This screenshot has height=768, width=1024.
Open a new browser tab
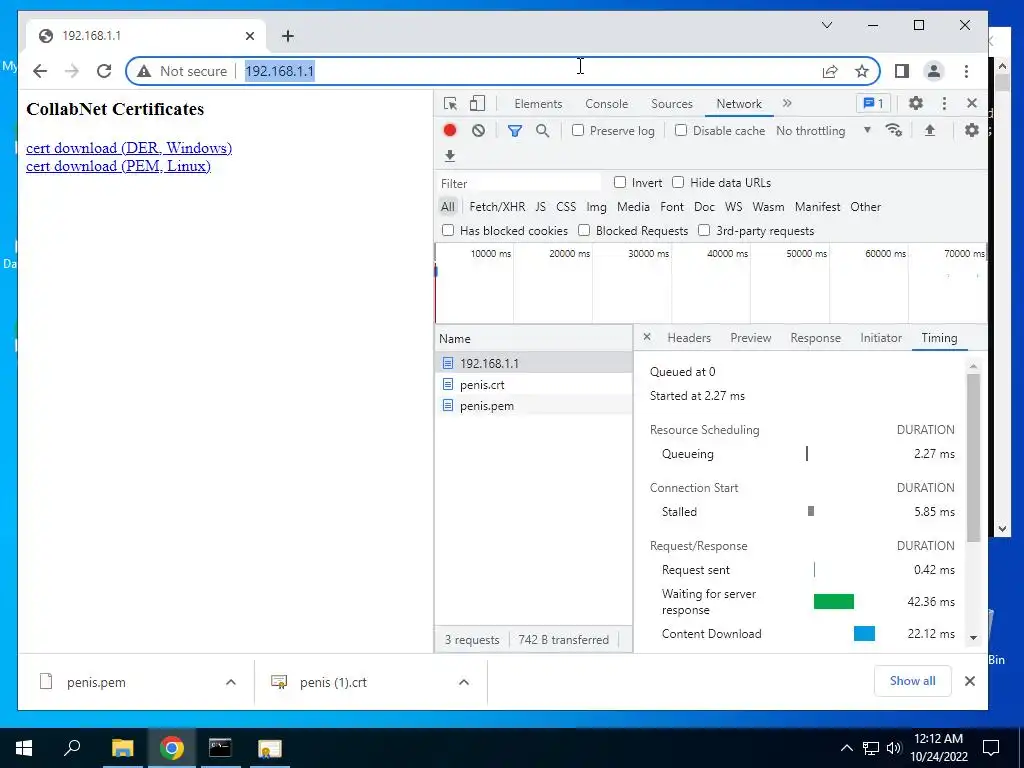pos(287,36)
